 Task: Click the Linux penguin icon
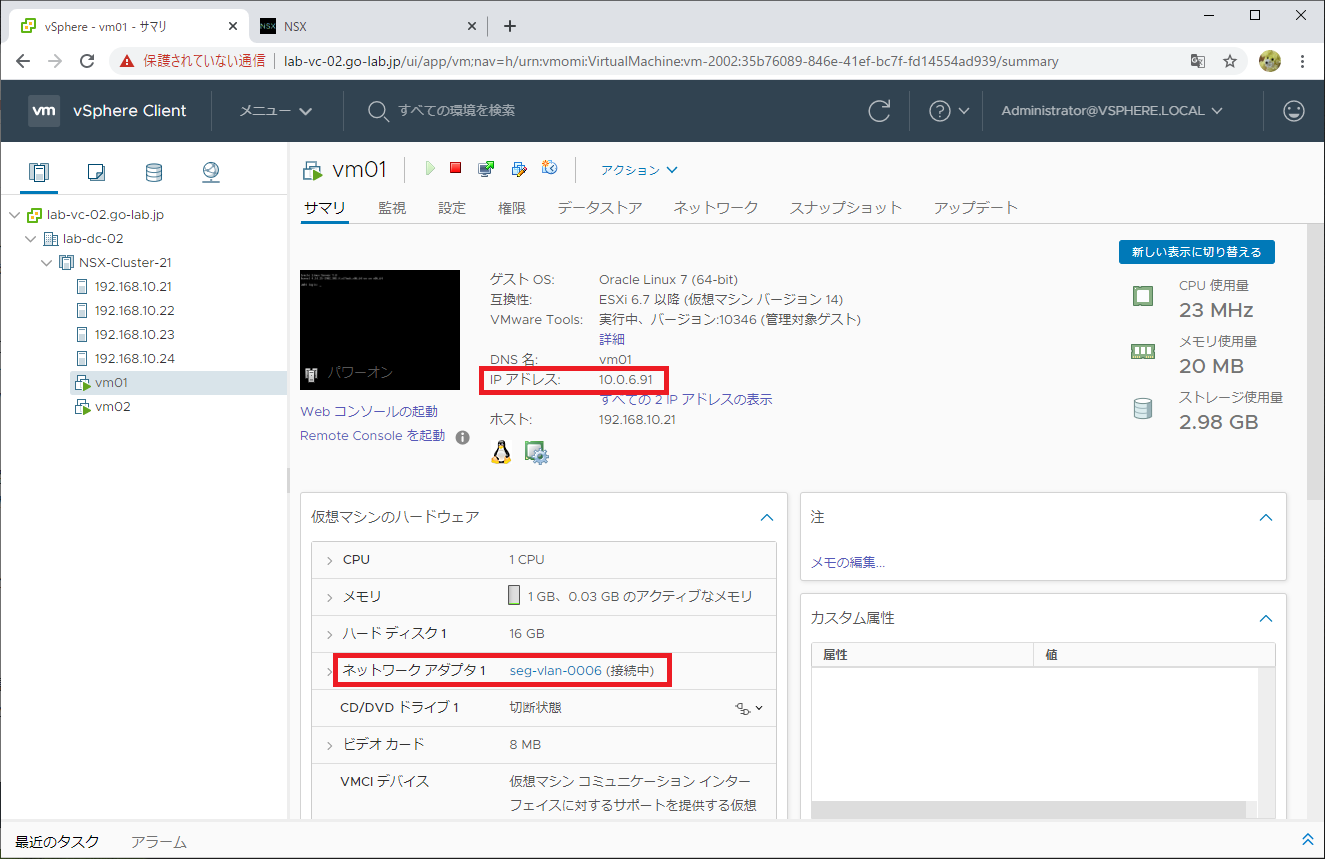(501, 453)
